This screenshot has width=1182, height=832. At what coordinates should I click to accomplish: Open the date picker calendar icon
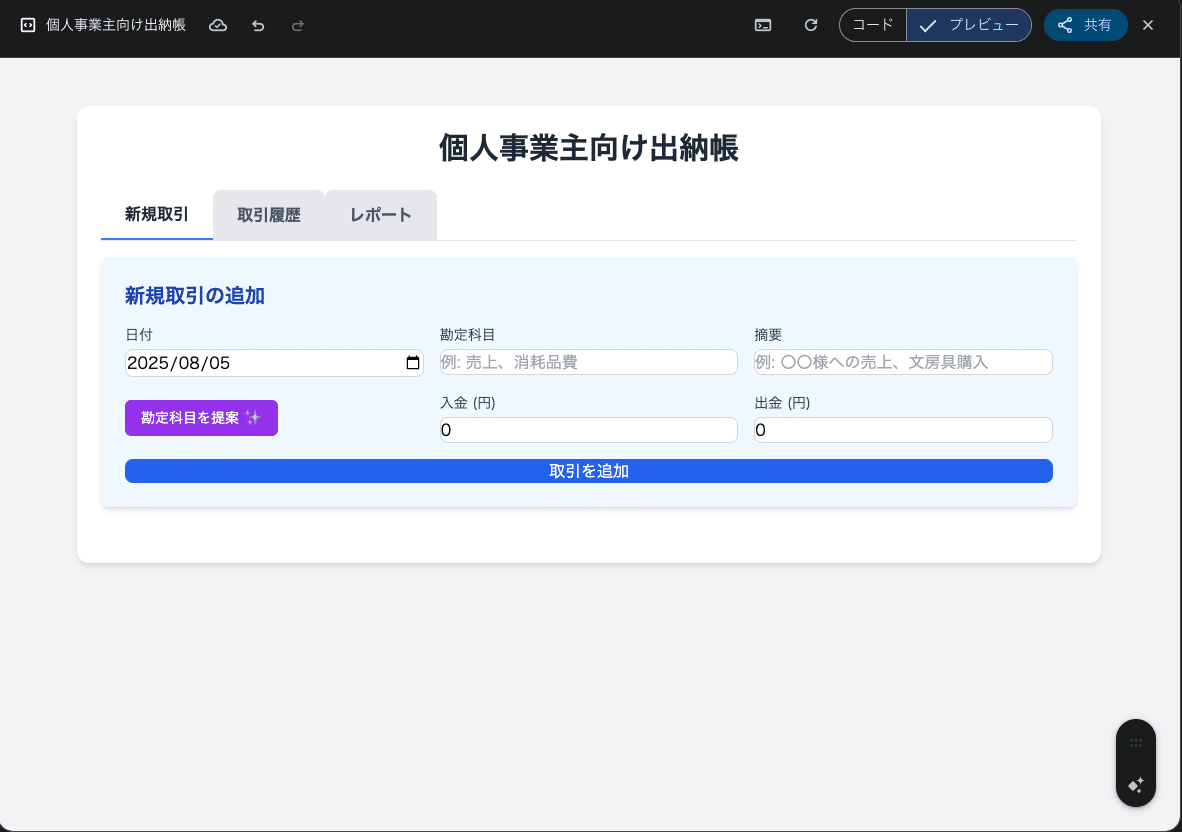pos(412,363)
